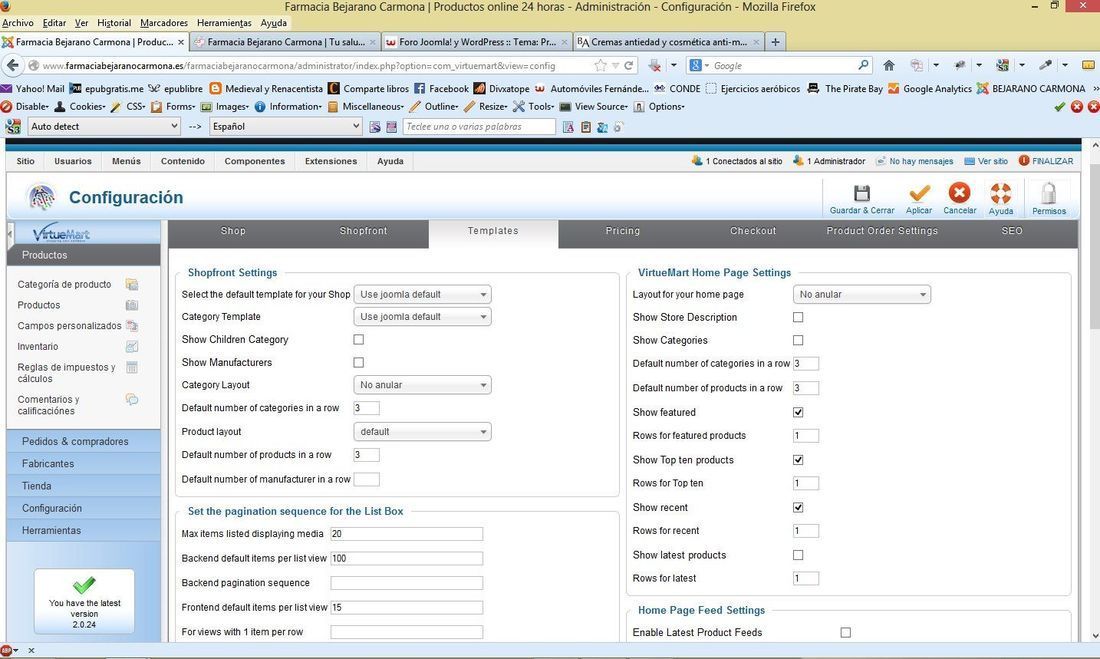Screen dimensions: 1100x659
Task: Click the Campos personalizados icon
Action: (x=132, y=326)
